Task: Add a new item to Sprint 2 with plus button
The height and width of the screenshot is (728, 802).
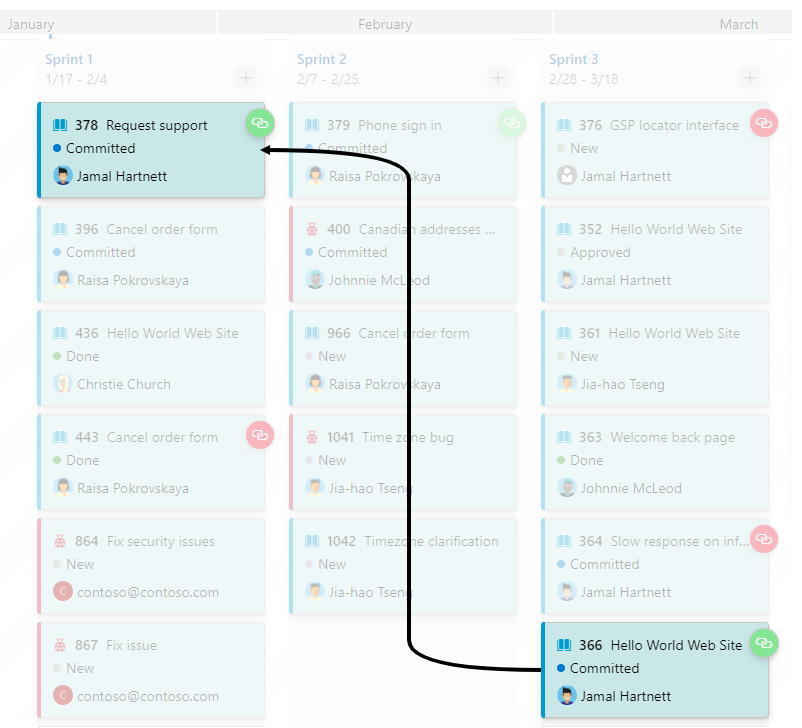Action: click(x=498, y=78)
